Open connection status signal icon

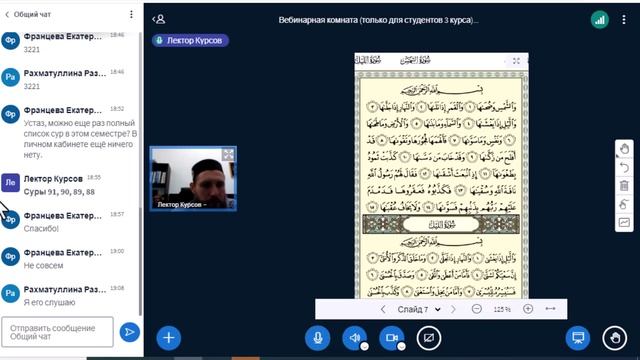point(600,20)
